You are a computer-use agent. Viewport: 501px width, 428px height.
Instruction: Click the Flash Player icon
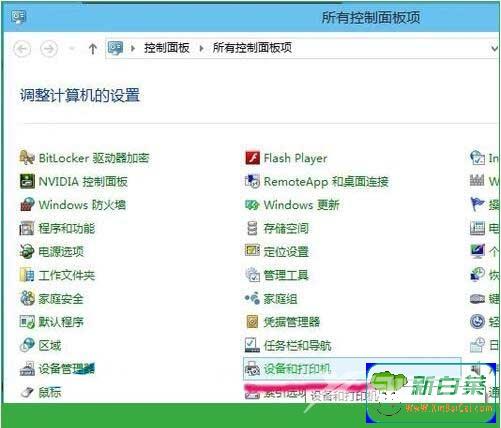click(252, 158)
